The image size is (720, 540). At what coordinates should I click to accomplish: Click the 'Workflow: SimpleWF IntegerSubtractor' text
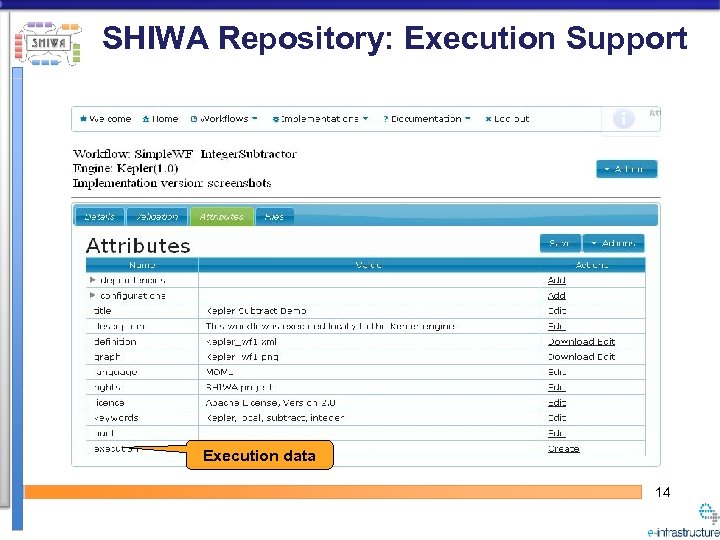[x=185, y=153]
